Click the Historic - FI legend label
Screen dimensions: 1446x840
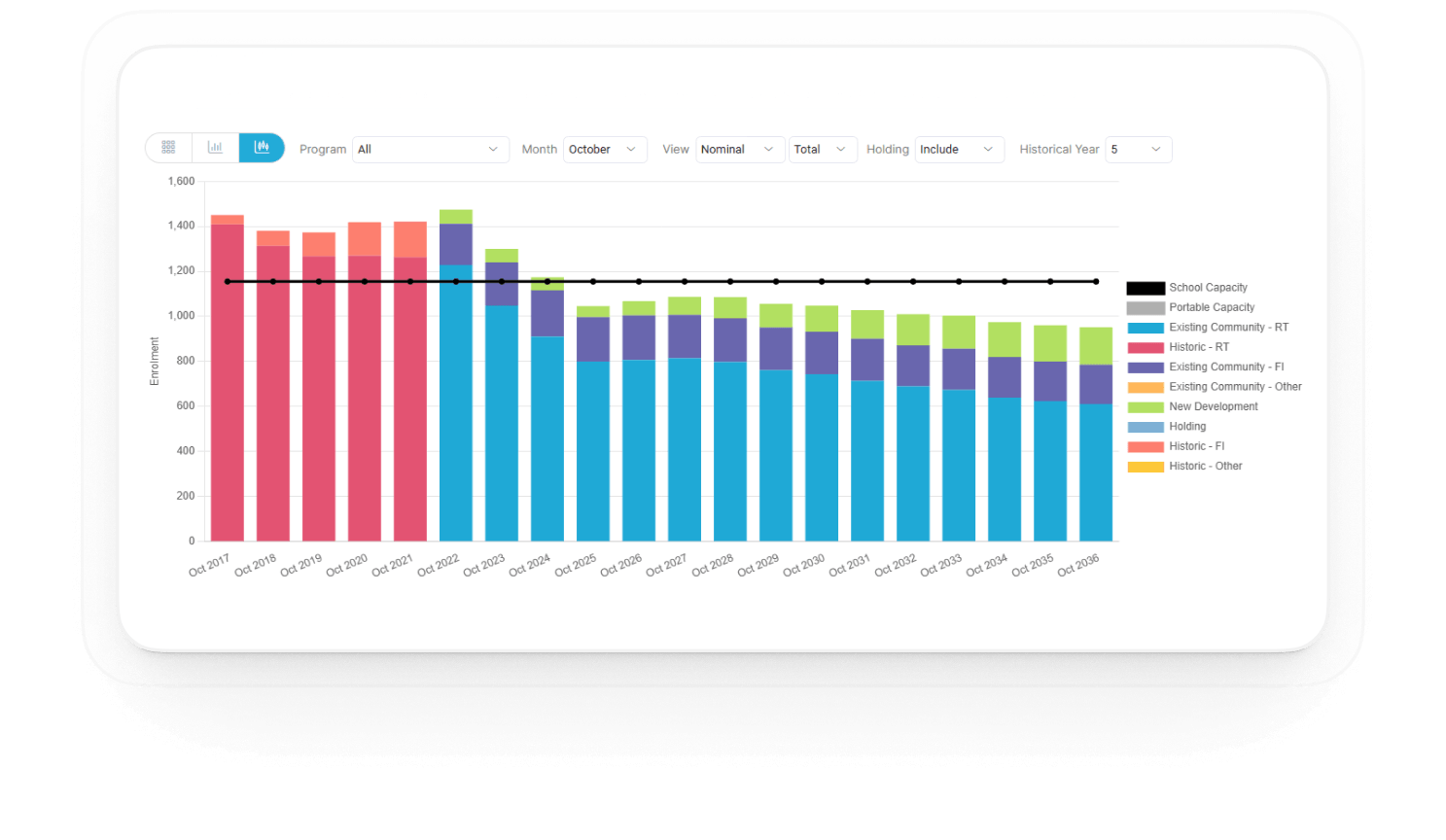tap(1197, 446)
